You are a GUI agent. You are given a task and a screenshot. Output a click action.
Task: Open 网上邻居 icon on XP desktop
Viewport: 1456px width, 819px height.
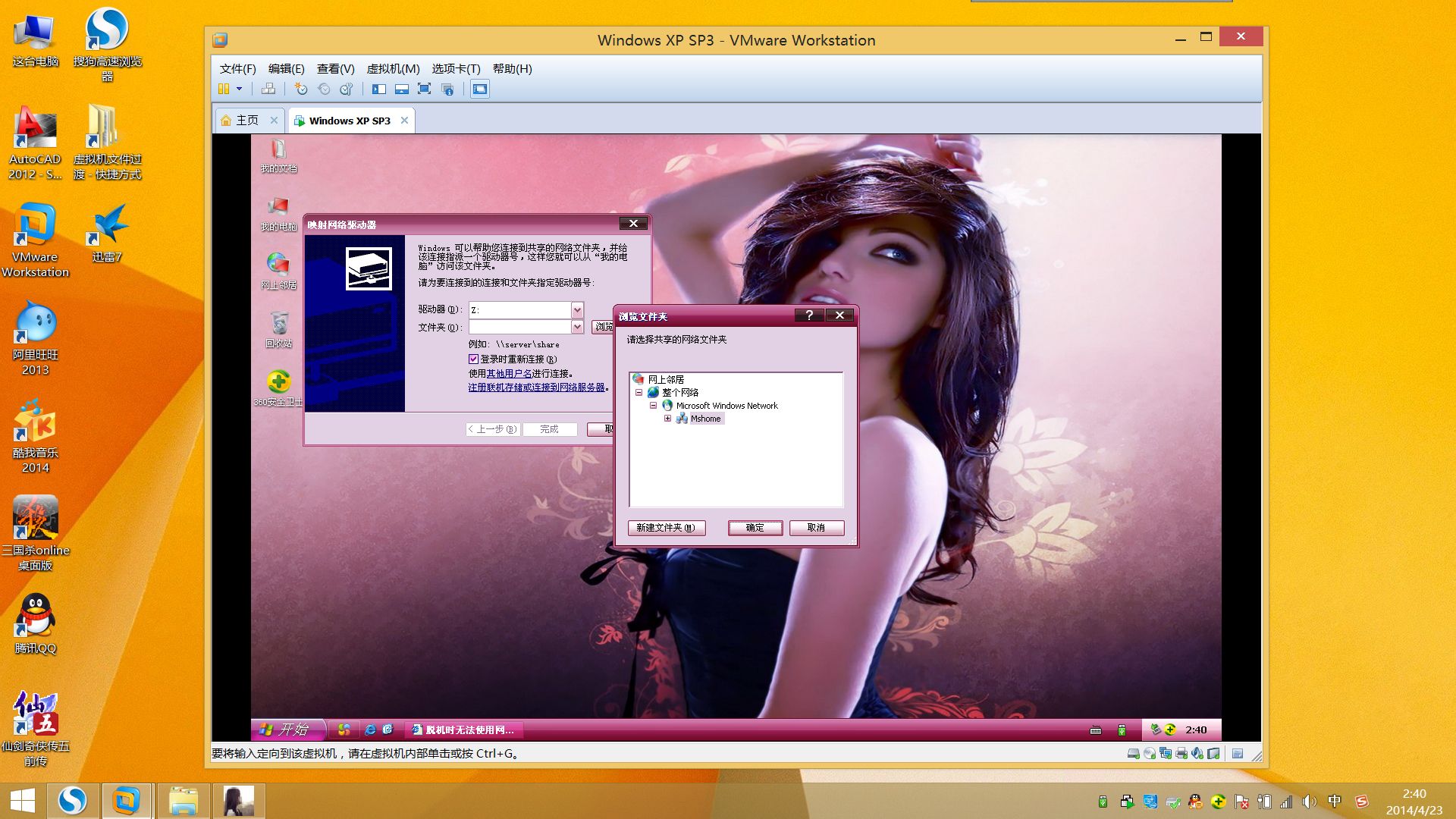pyautogui.click(x=278, y=272)
